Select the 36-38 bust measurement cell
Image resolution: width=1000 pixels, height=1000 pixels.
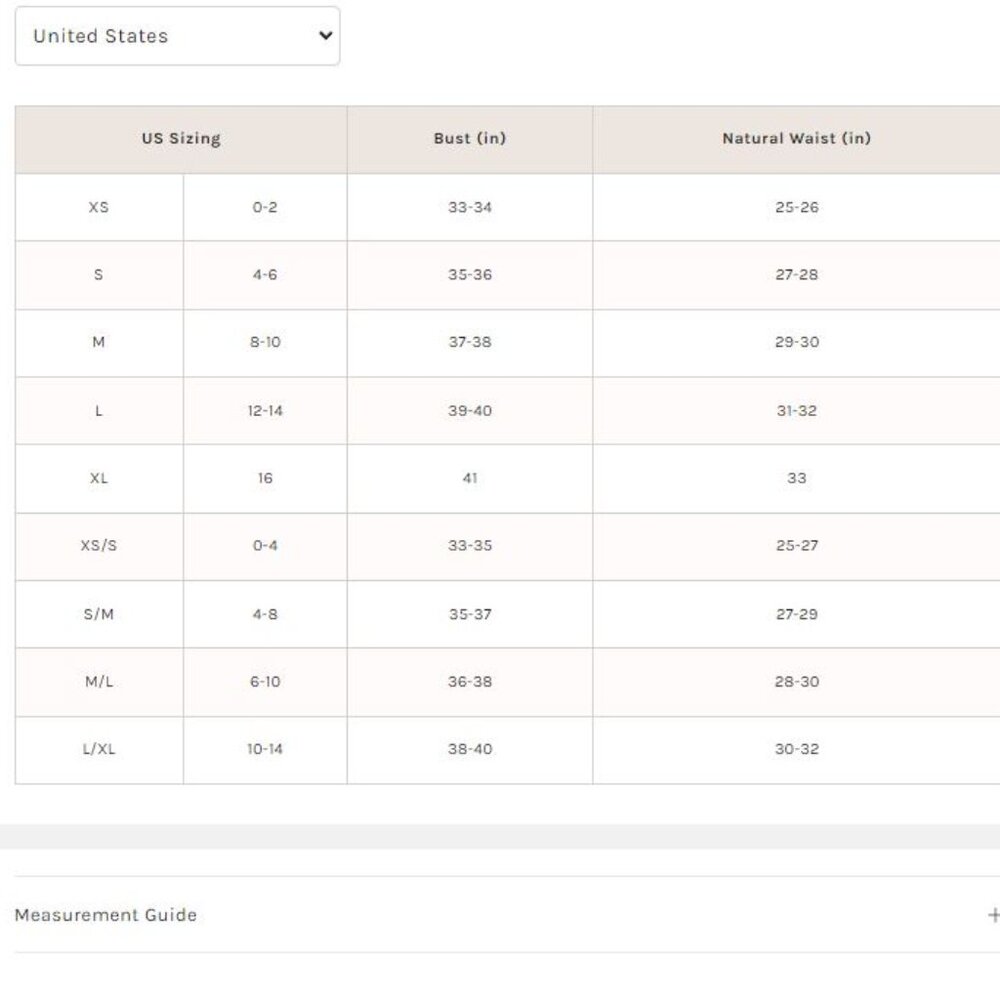(470, 682)
